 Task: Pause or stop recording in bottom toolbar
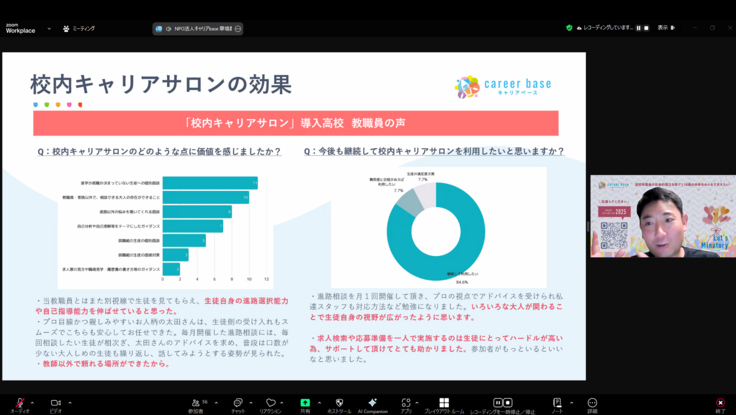tap(499, 403)
